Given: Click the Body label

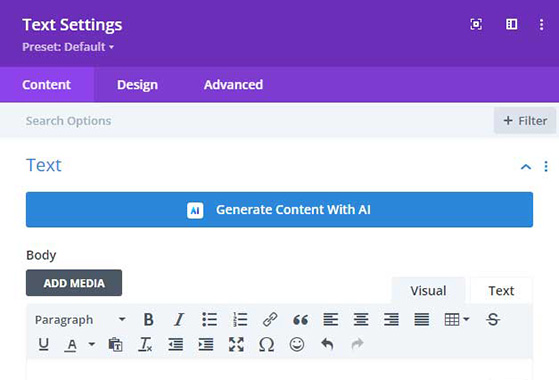Looking at the screenshot, I should click(41, 255).
